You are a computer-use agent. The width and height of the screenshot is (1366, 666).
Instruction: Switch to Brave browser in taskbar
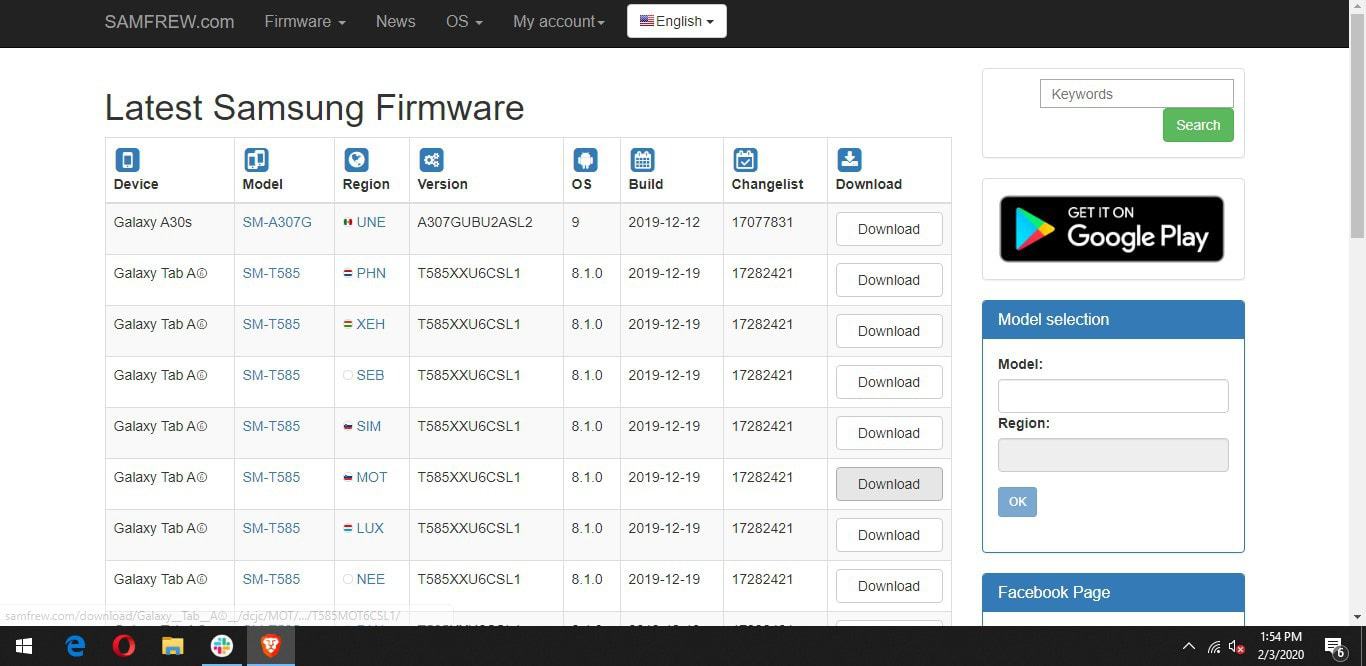270,646
